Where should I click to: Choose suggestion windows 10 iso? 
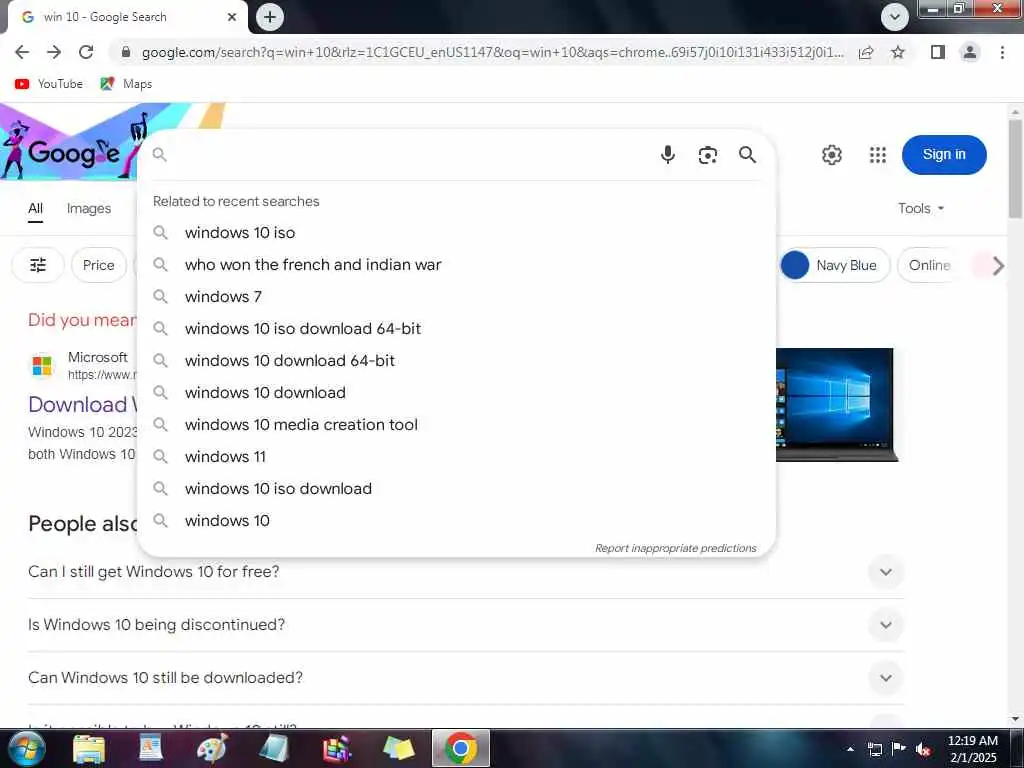pos(456,232)
